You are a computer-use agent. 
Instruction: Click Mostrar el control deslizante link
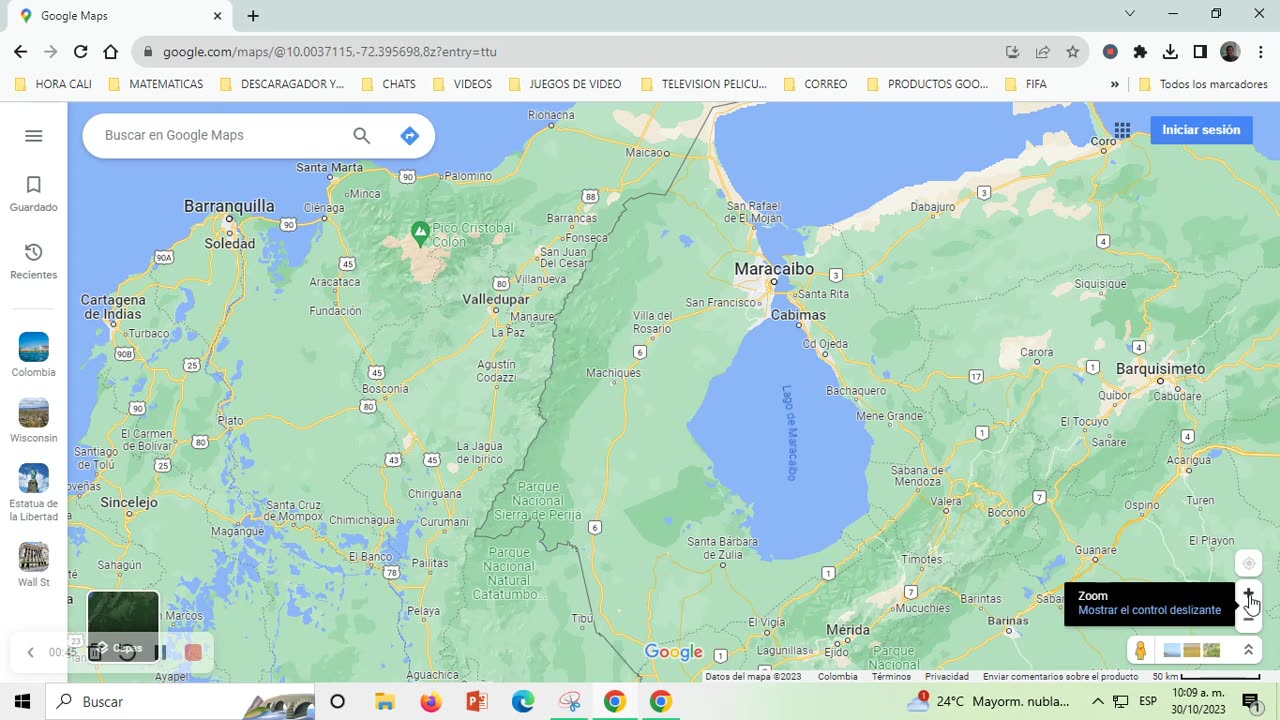point(1149,610)
